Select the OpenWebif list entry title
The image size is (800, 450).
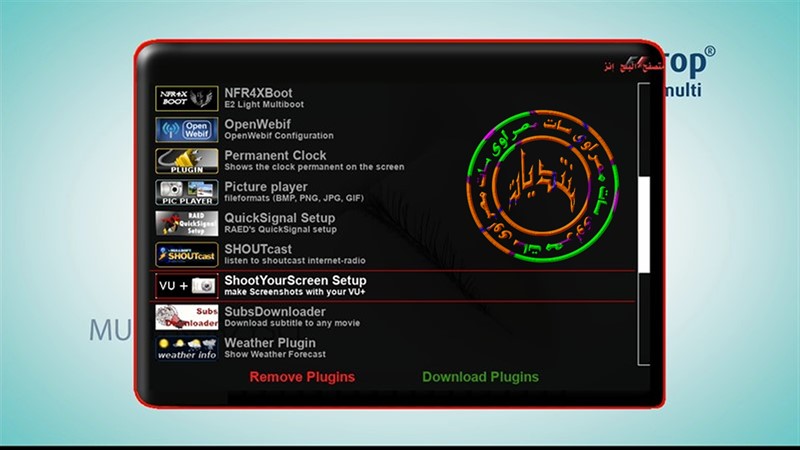click(x=257, y=124)
